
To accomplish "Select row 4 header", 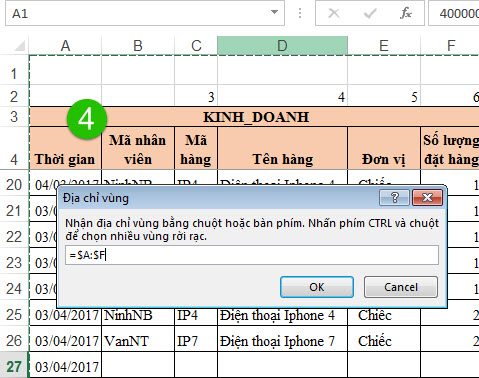I will coord(14,148).
